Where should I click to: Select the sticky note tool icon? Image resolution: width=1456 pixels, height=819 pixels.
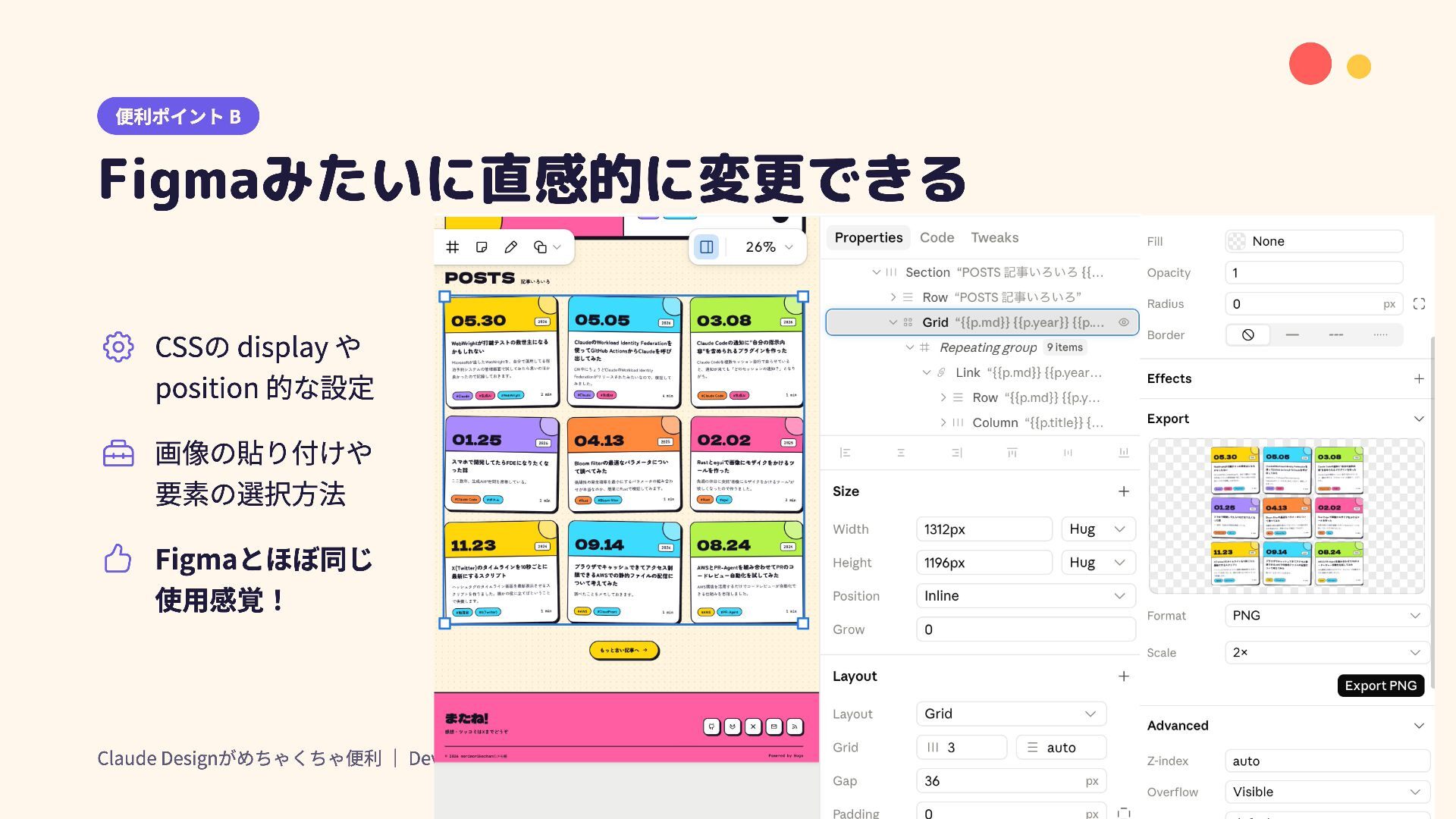[482, 247]
